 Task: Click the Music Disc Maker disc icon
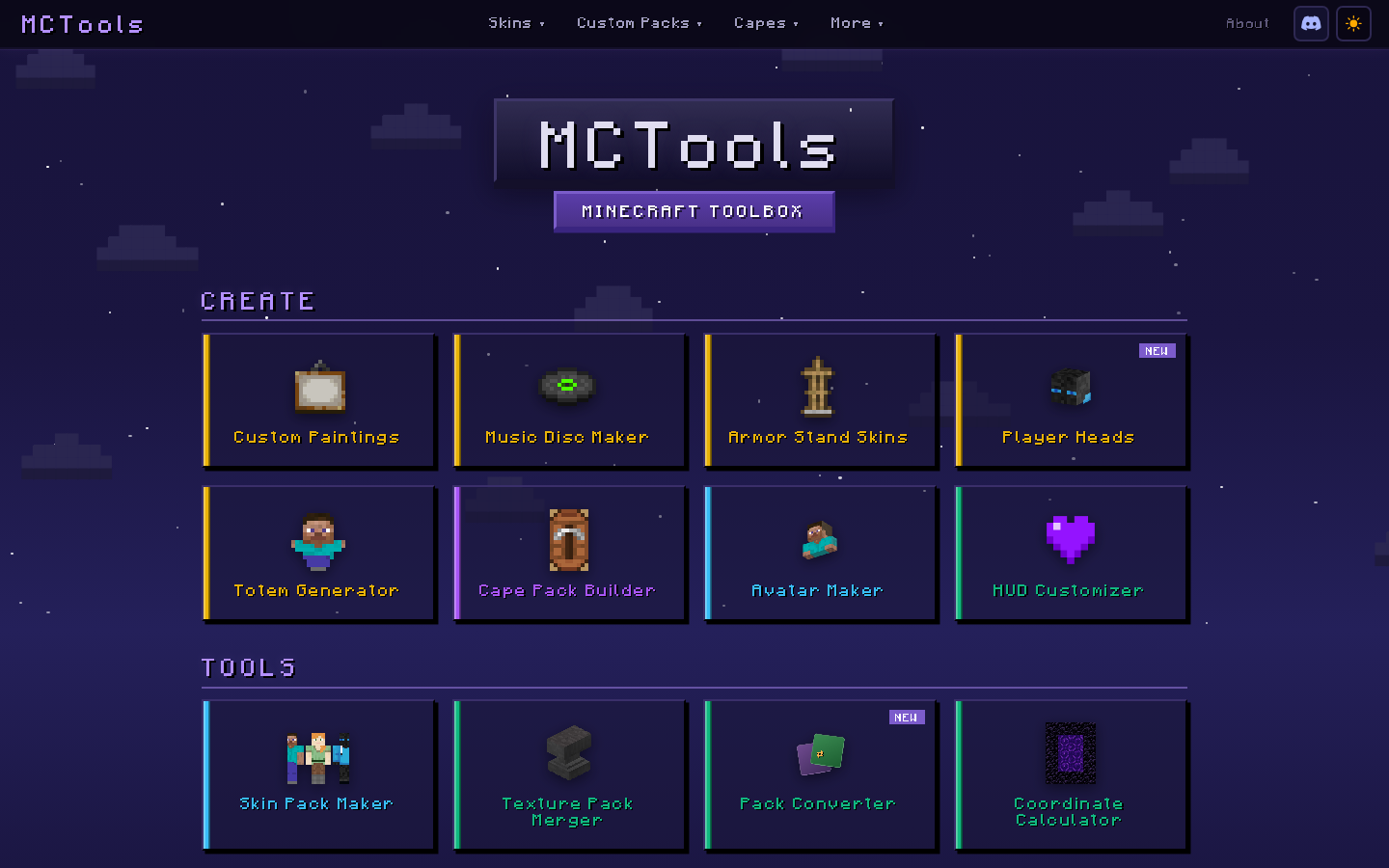click(567, 386)
